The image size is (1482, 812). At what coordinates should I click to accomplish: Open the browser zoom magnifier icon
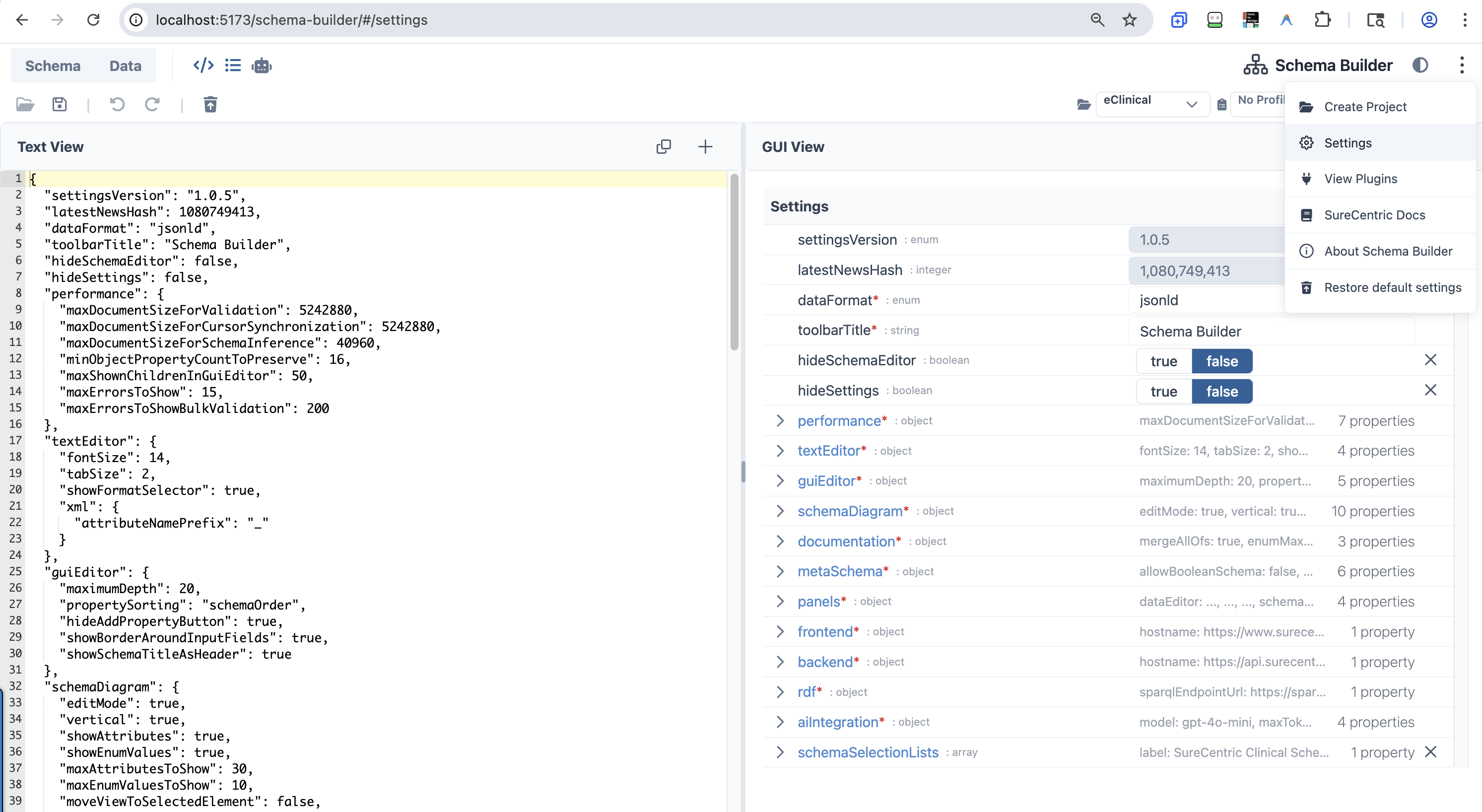(x=1097, y=20)
